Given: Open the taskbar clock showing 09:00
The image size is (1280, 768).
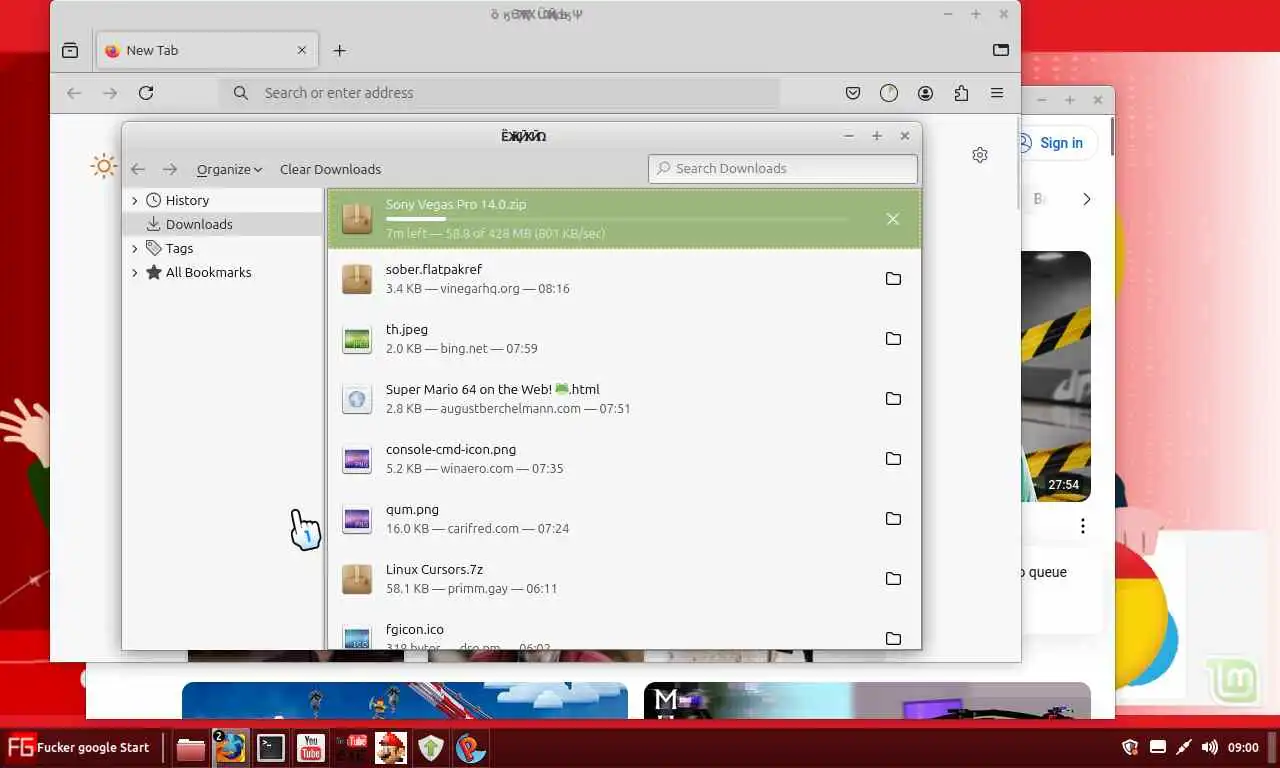Looking at the screenshot, I should pyautogui.click(x=1243, y=747).
